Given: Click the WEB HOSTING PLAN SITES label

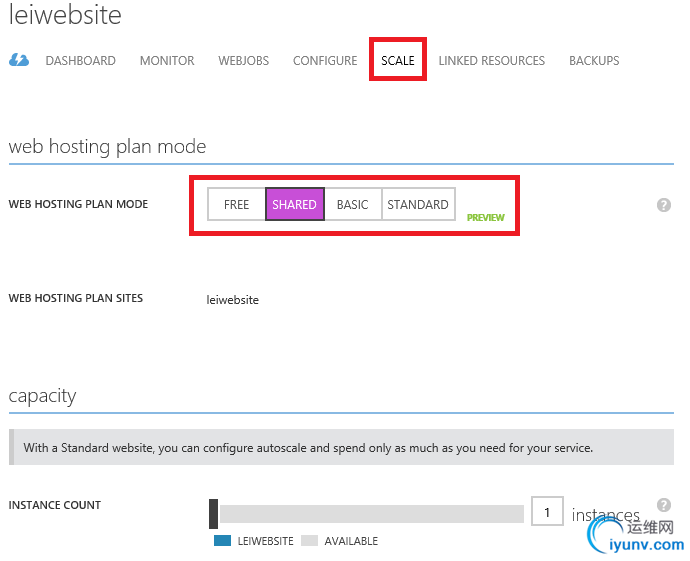Looking at the screenshot, I should point(76,298).
